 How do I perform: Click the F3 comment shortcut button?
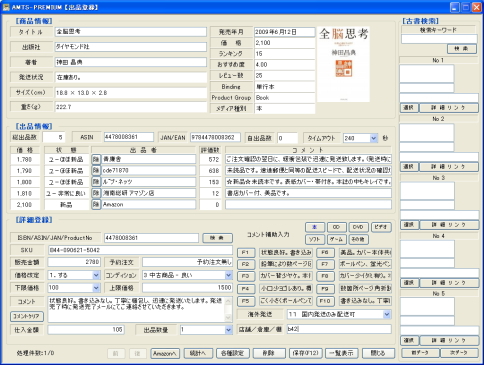(246, 276)
